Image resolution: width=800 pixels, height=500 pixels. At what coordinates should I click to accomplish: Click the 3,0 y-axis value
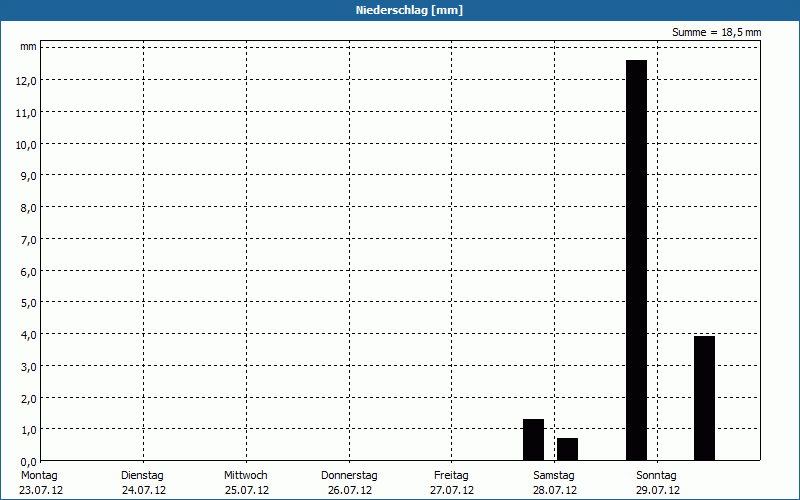pyautogui.click(x=29, y=367)
